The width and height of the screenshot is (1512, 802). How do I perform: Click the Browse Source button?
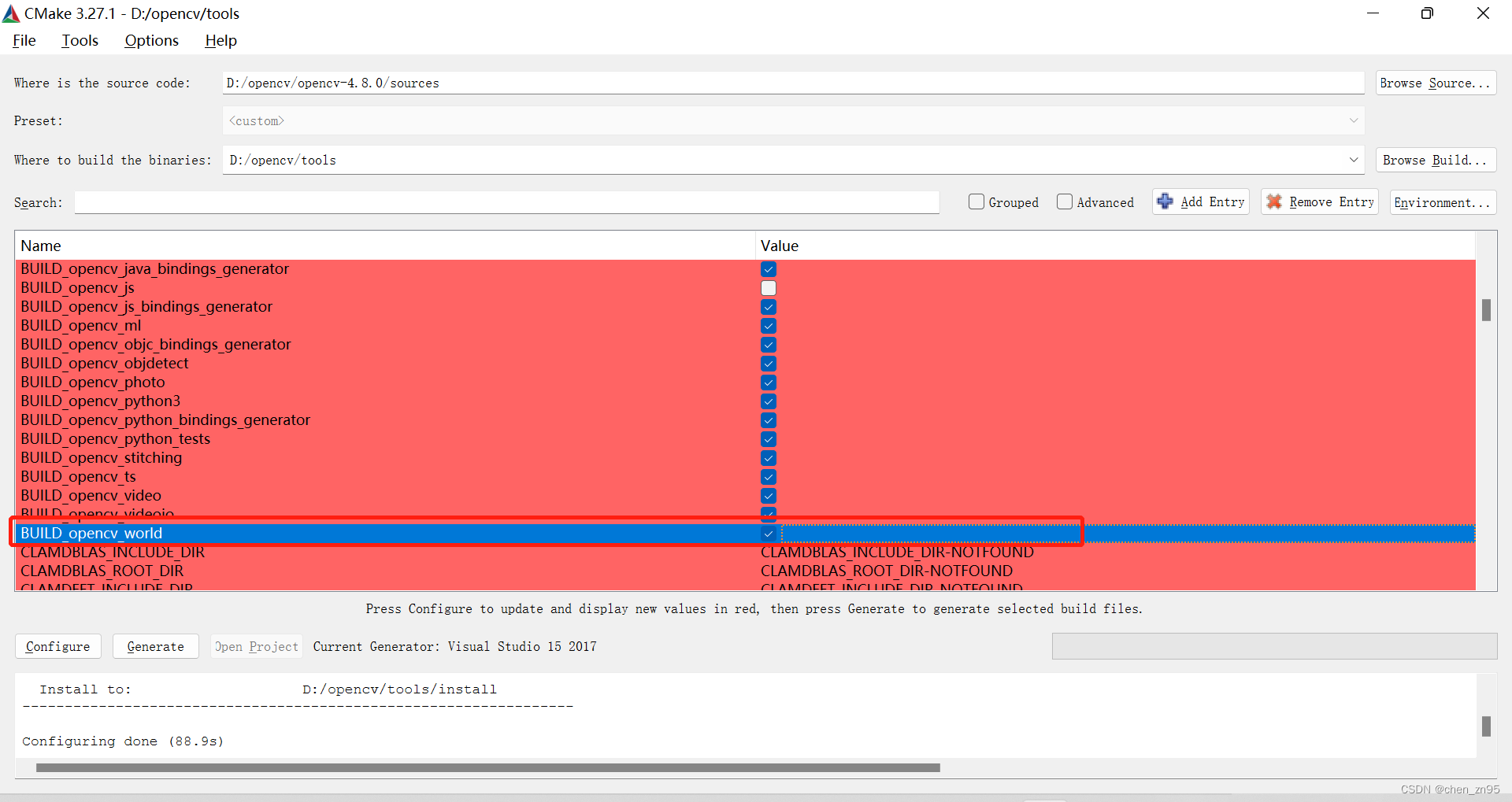pos(1435,83)
